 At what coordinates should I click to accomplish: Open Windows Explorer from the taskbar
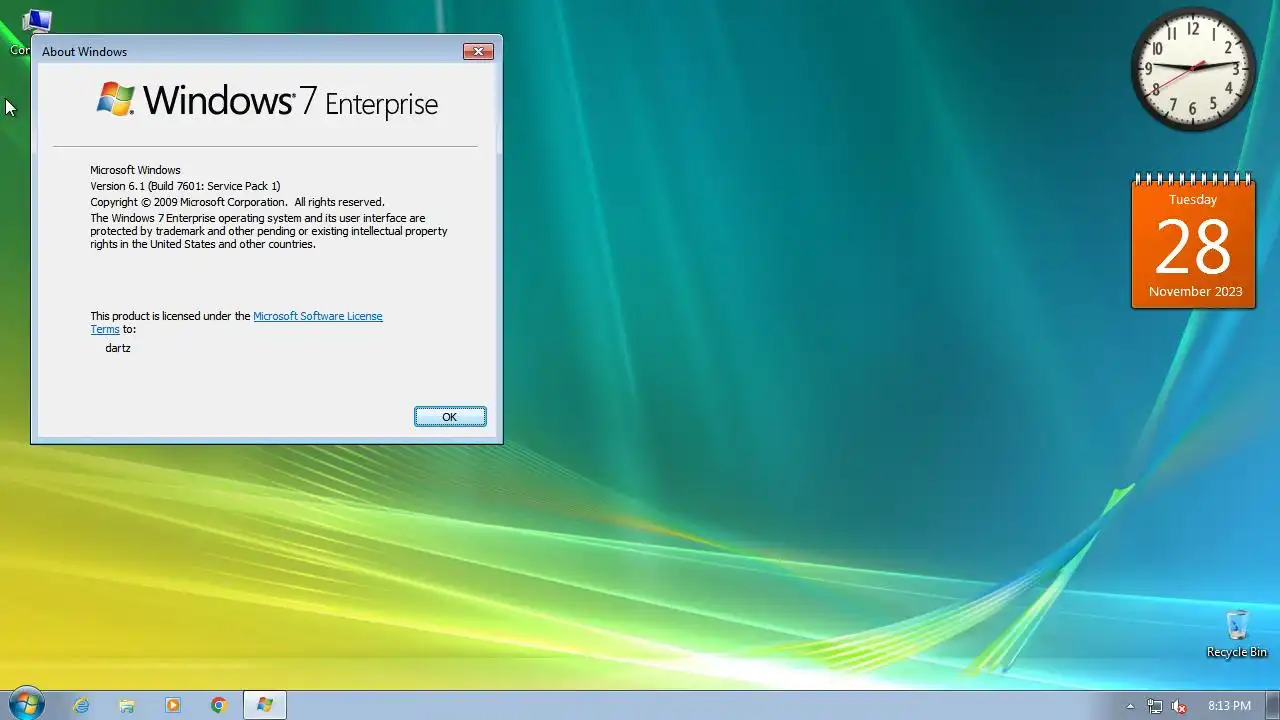127,705
